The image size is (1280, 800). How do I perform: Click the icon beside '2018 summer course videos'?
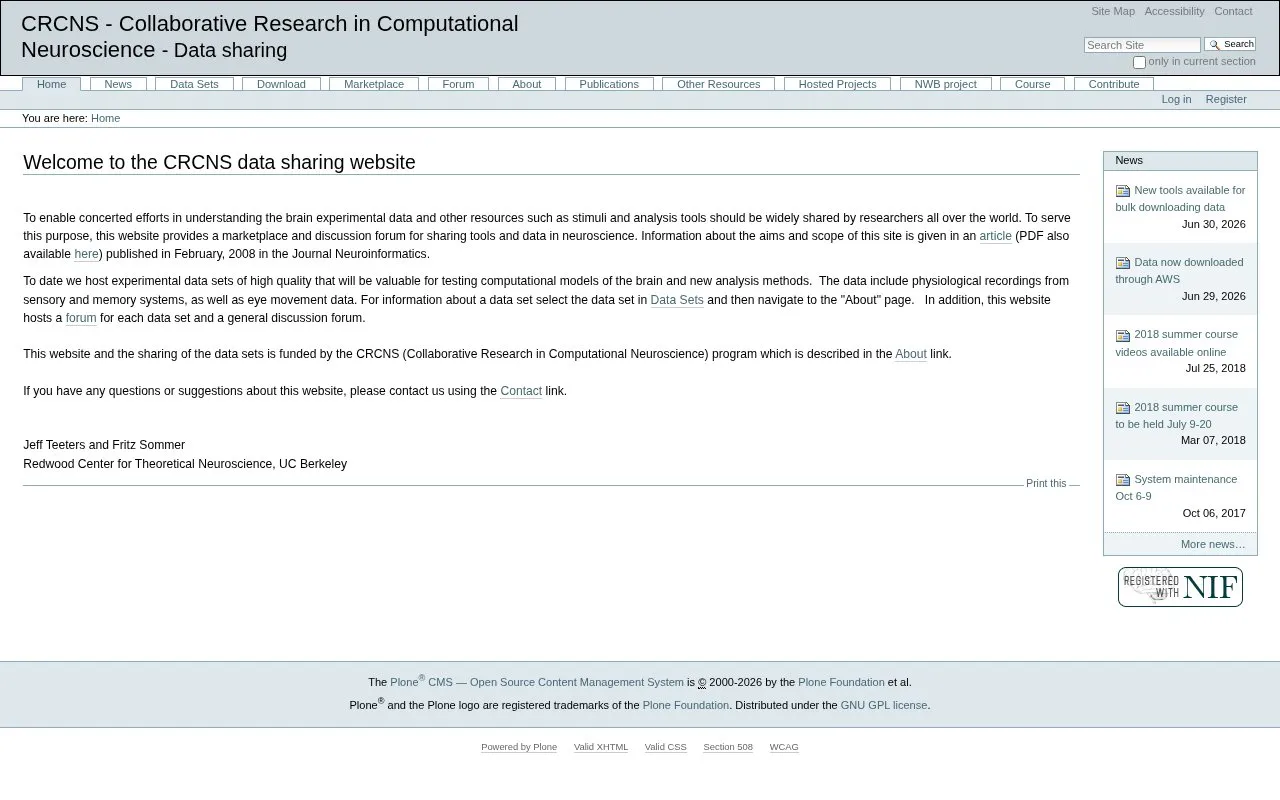click(1122, 335)
